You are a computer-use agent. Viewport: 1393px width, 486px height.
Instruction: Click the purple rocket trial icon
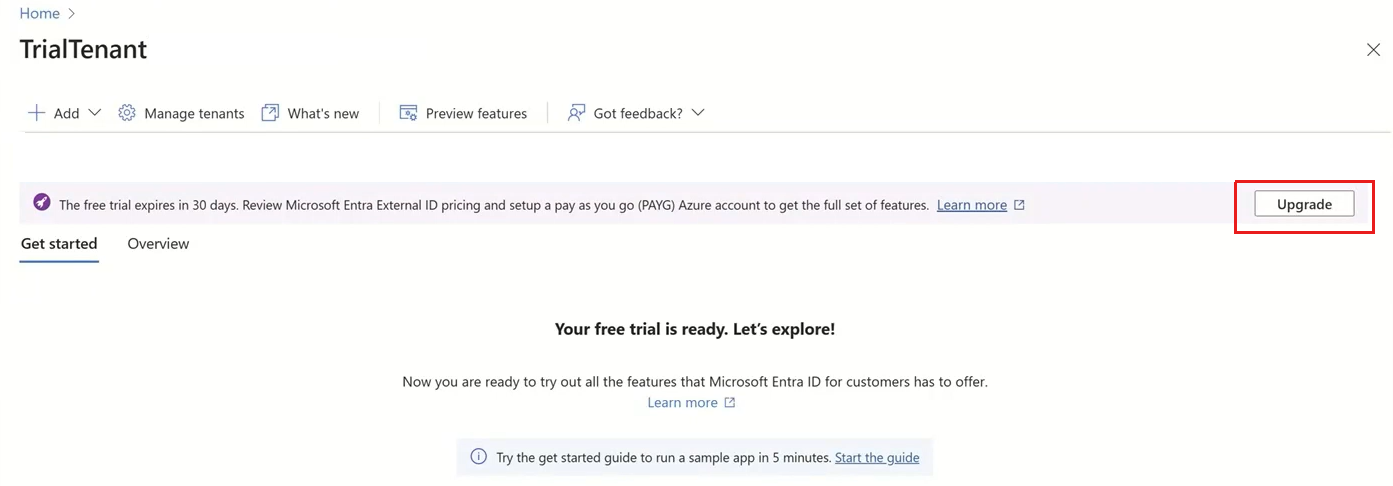(x=41, y=203)
